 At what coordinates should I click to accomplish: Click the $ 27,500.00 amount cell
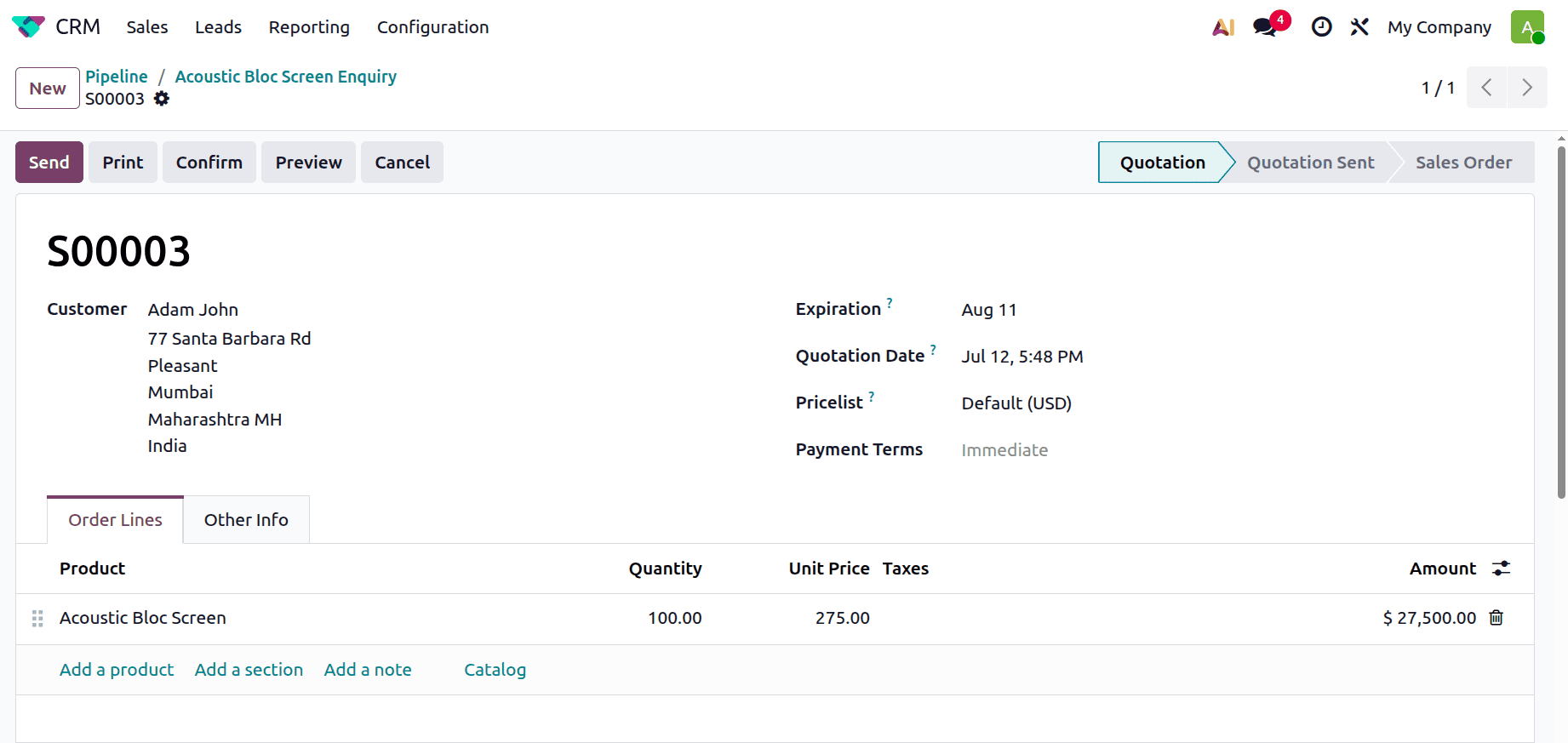point(1429,619)
